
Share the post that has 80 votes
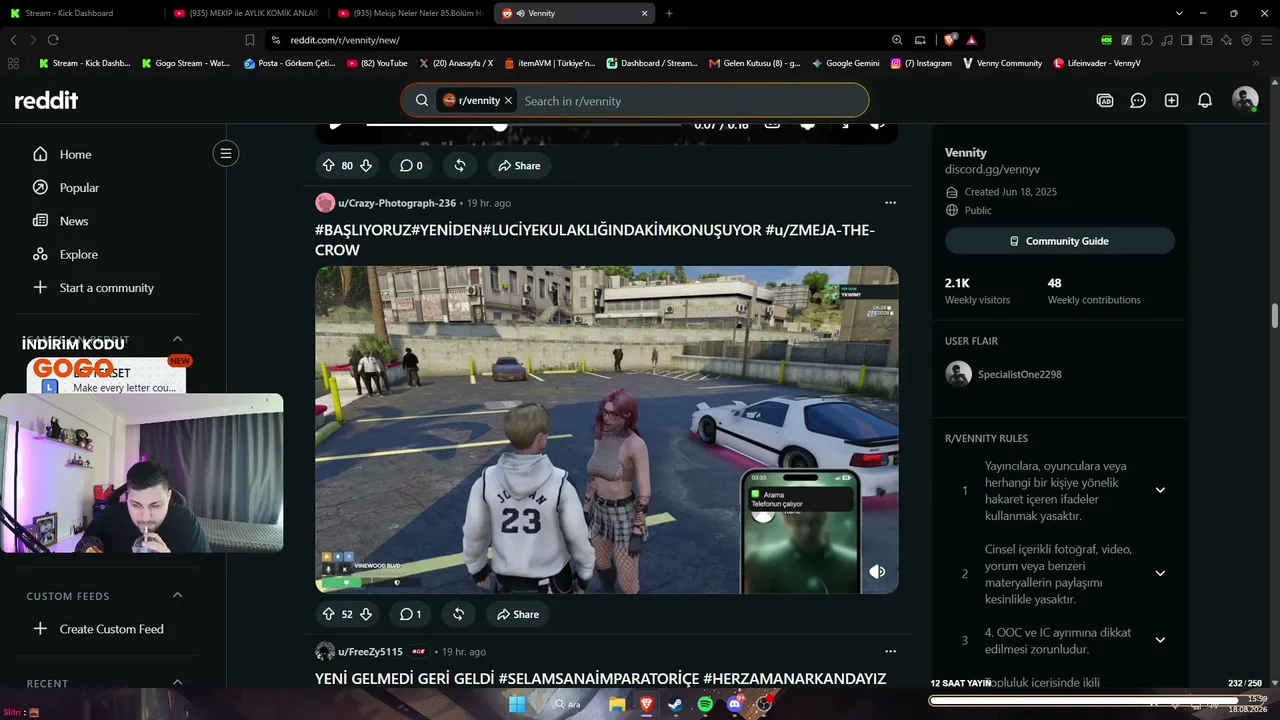point(519,165)
